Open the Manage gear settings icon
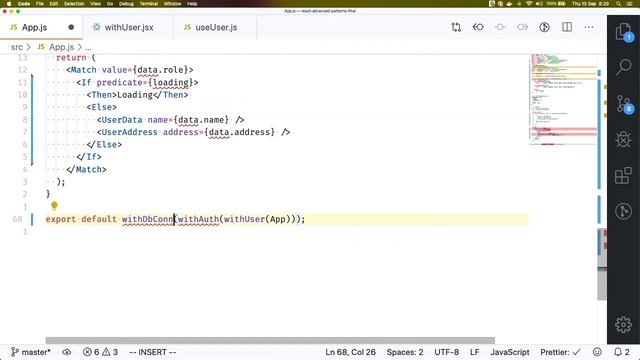640x360 pixels. point(623,324)
